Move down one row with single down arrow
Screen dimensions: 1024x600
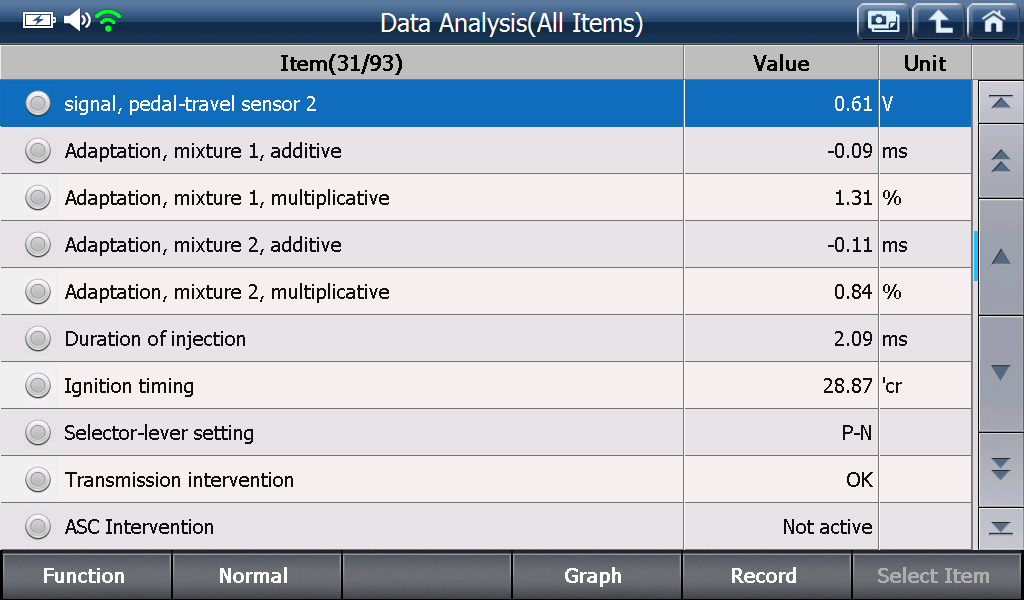(1000, 373)
